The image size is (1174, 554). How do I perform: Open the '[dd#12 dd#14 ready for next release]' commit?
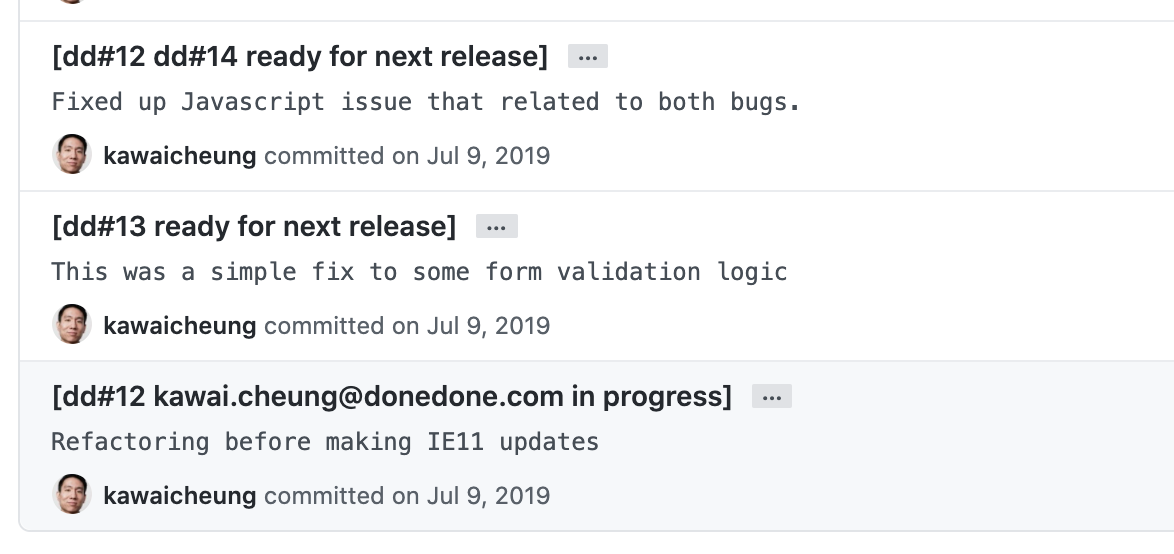(300, 57)
